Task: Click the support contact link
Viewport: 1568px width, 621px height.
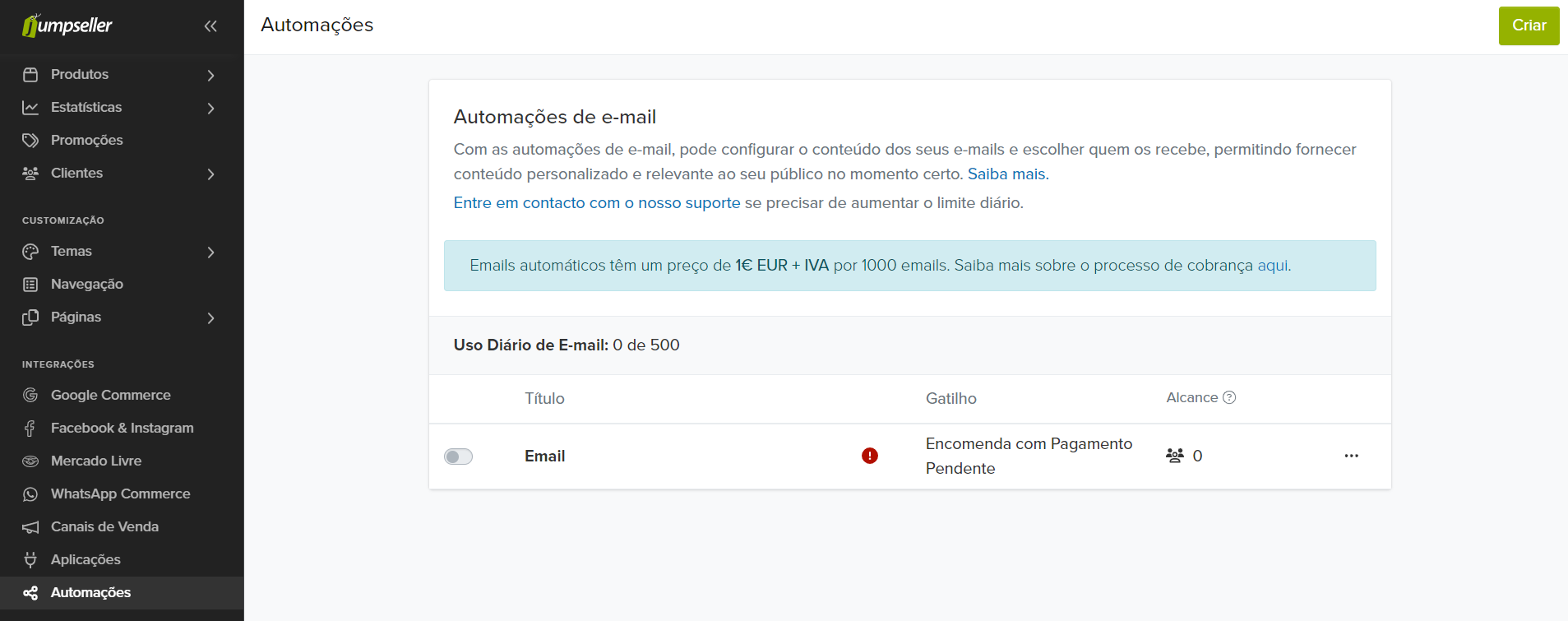Action: [597, 203]
